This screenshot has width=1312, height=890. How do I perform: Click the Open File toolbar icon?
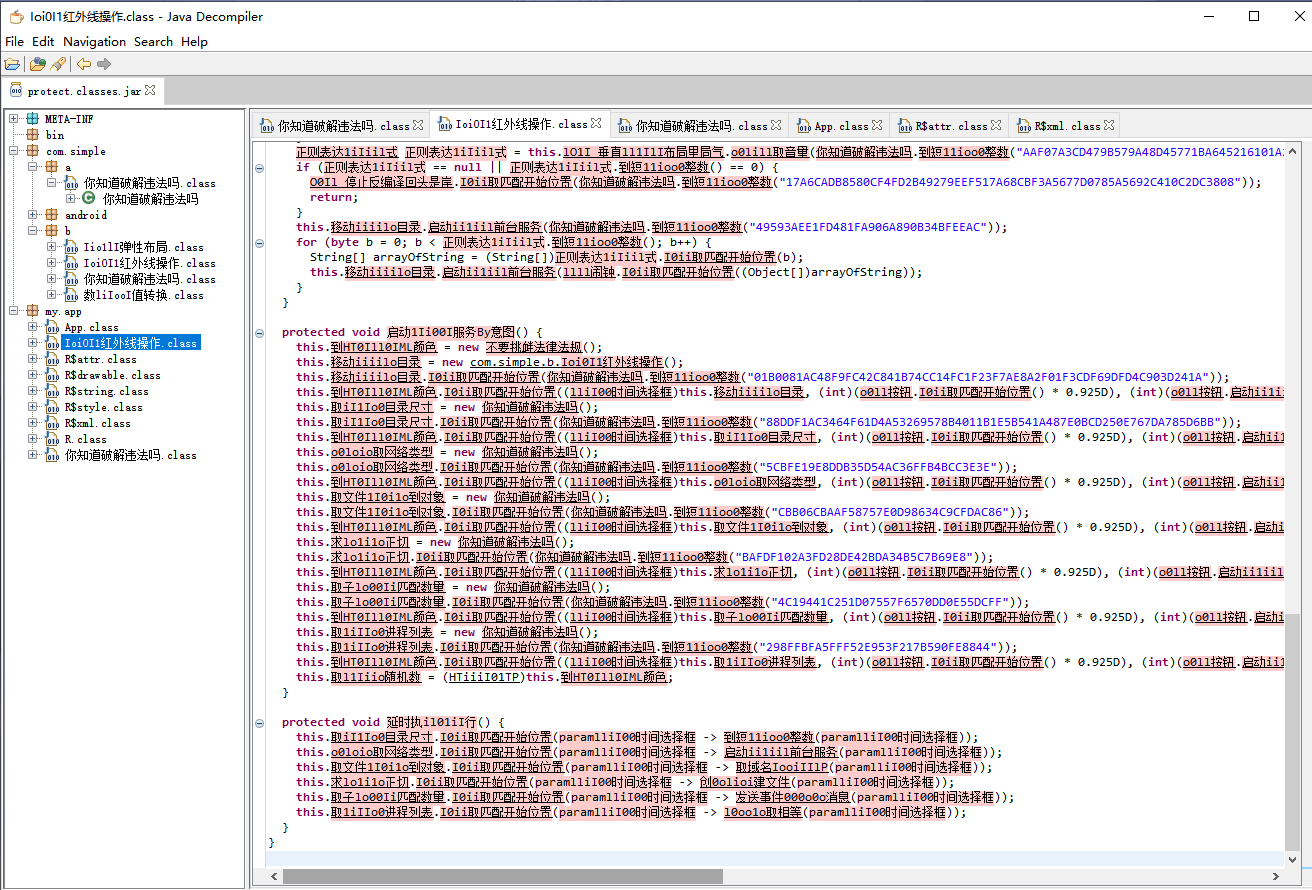click(12, 64)
